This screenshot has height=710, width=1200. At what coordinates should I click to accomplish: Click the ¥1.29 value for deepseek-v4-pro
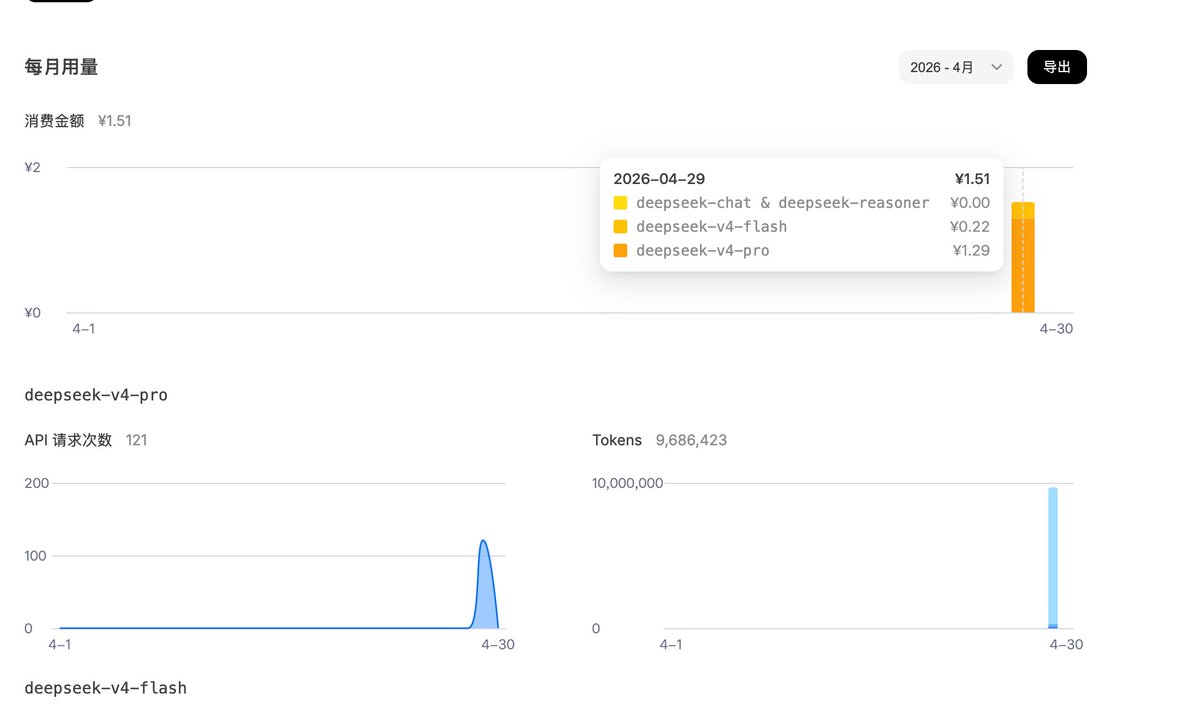(971, 251)
